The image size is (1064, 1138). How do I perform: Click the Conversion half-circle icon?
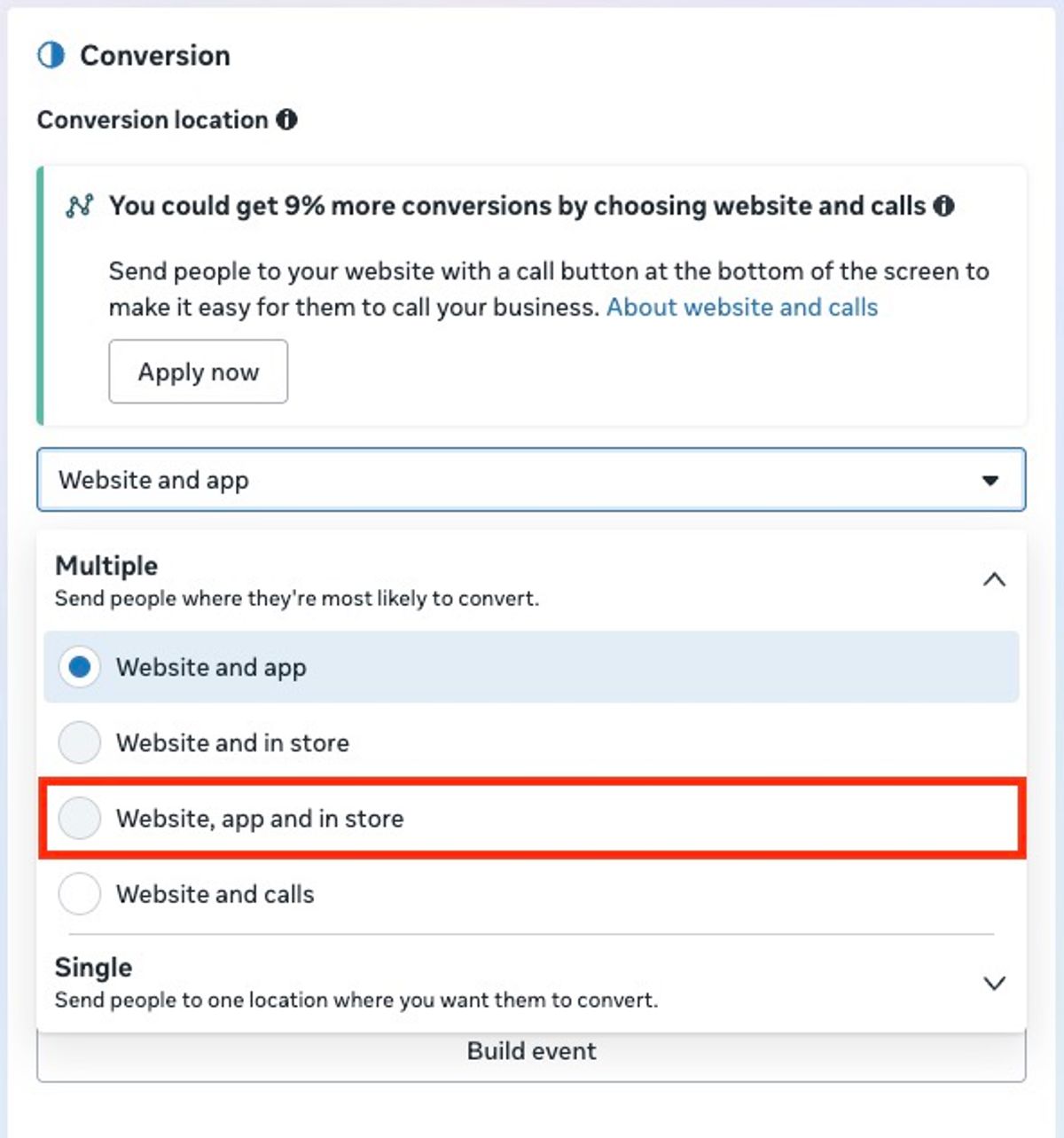pyautogui.click(x=51, y=55)
